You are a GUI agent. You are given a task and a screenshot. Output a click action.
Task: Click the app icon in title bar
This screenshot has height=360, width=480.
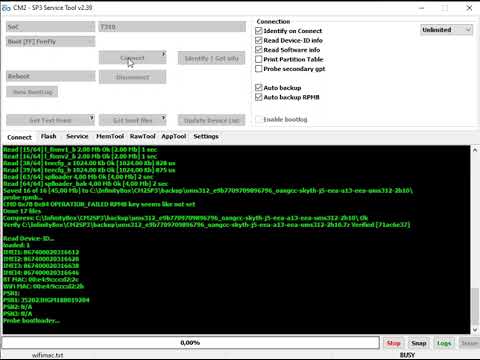(6, 8)
